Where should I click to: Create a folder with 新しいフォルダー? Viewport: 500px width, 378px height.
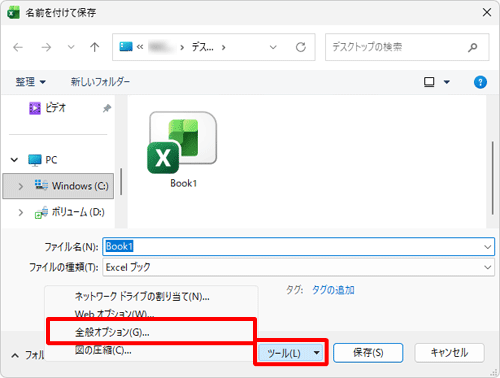click(x=100, y=82)
